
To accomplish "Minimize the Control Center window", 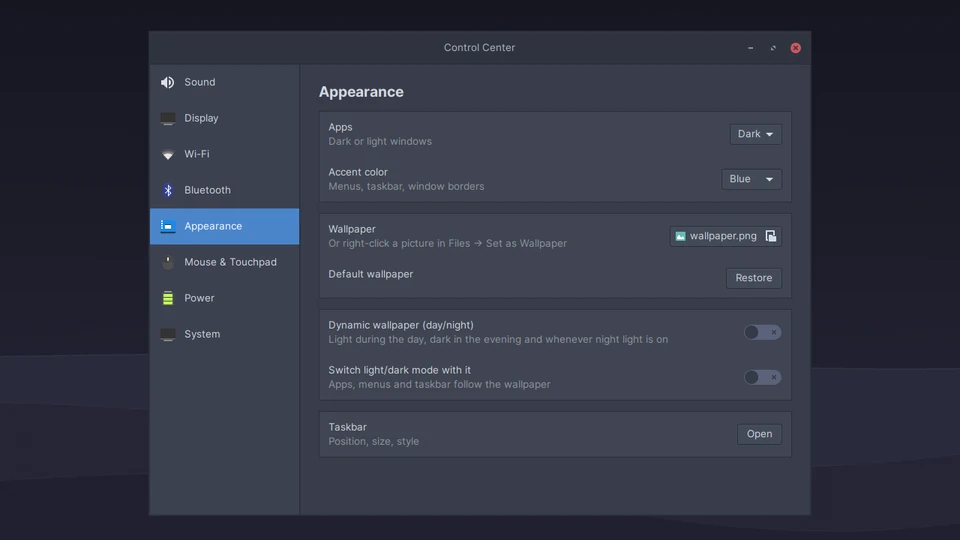I will click(x=751, y=48).
